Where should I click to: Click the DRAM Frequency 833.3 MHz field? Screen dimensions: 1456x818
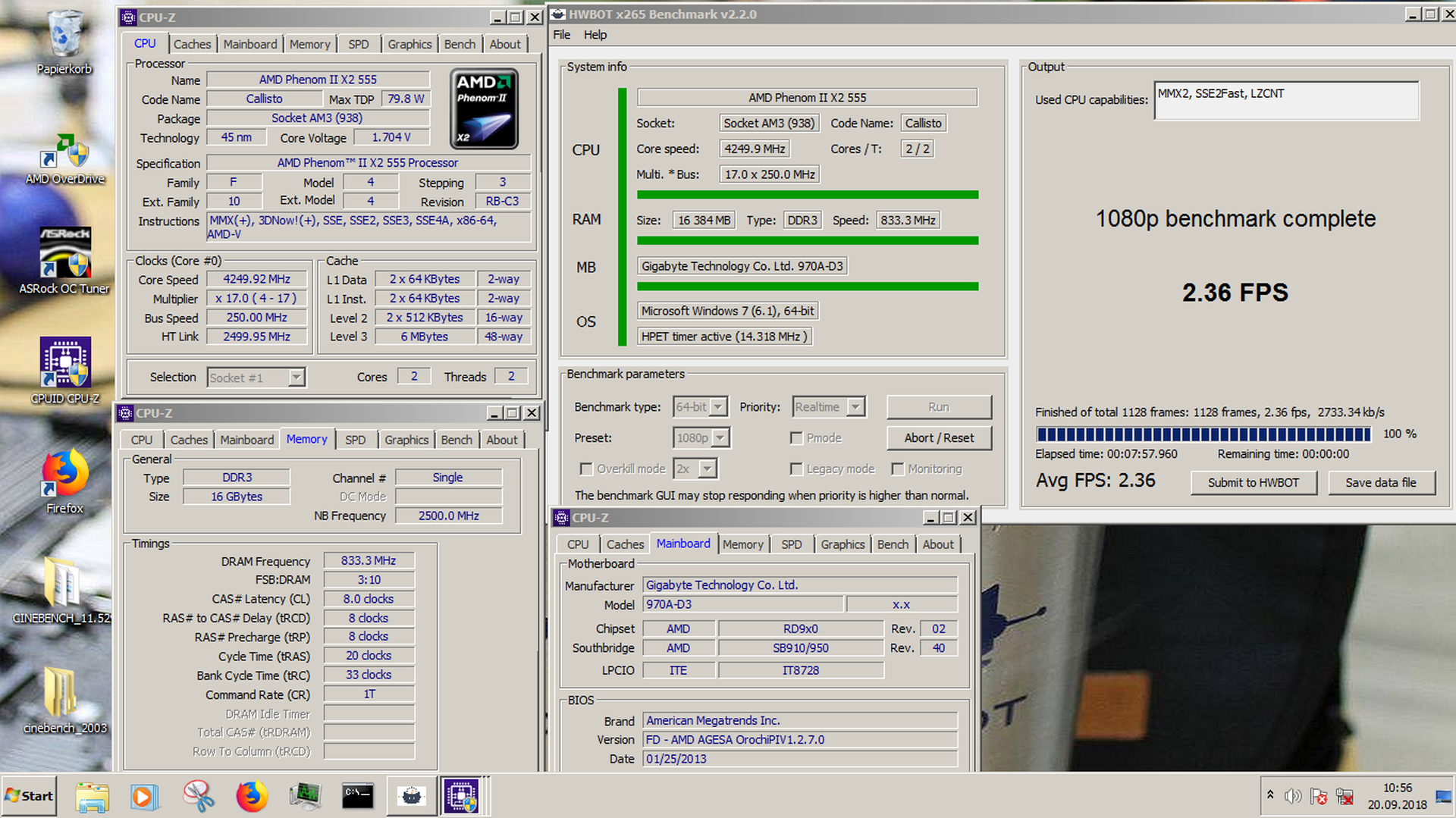369,561
